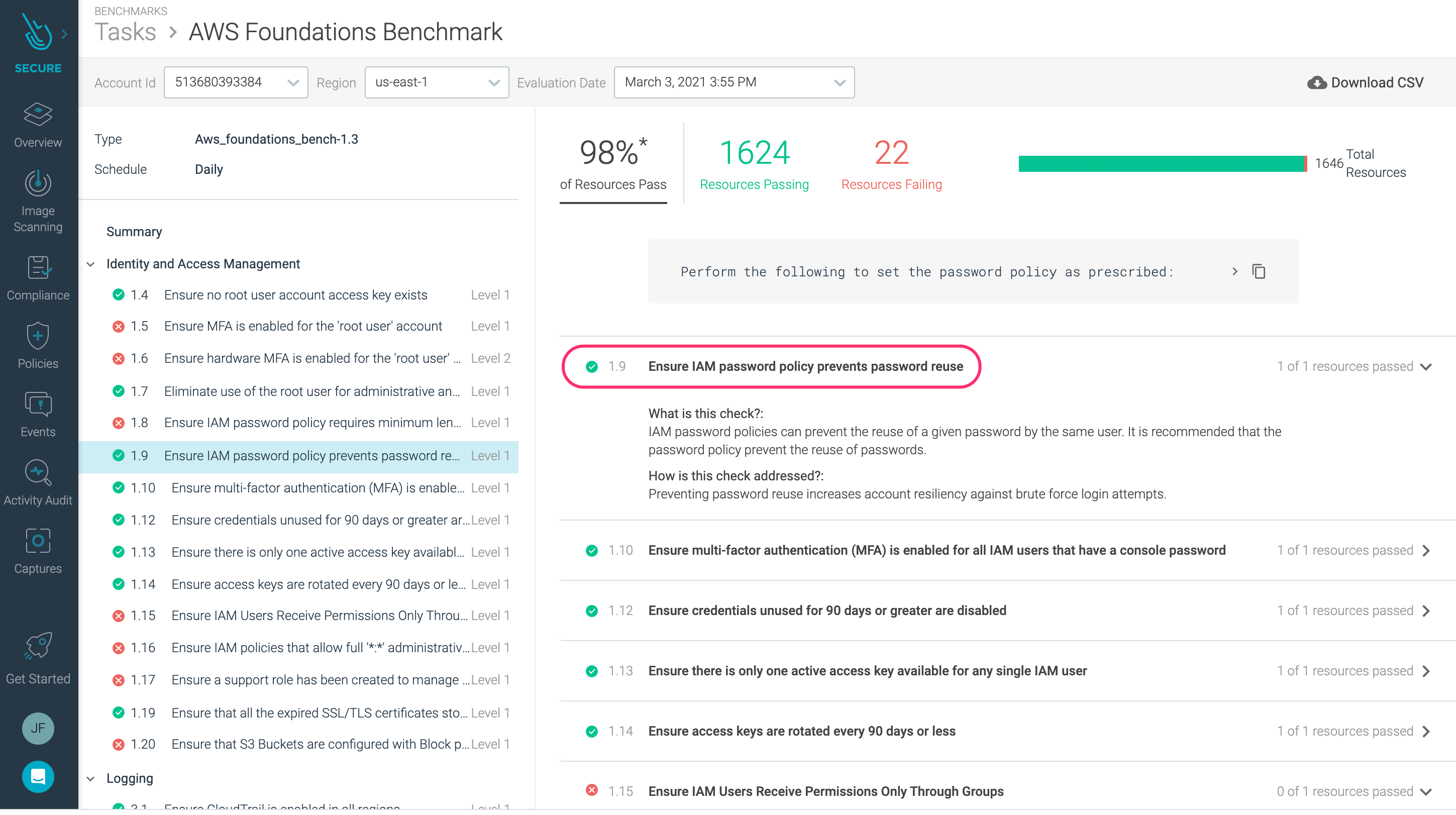Open the Overview section in sidebar

[x=38, y=125]
